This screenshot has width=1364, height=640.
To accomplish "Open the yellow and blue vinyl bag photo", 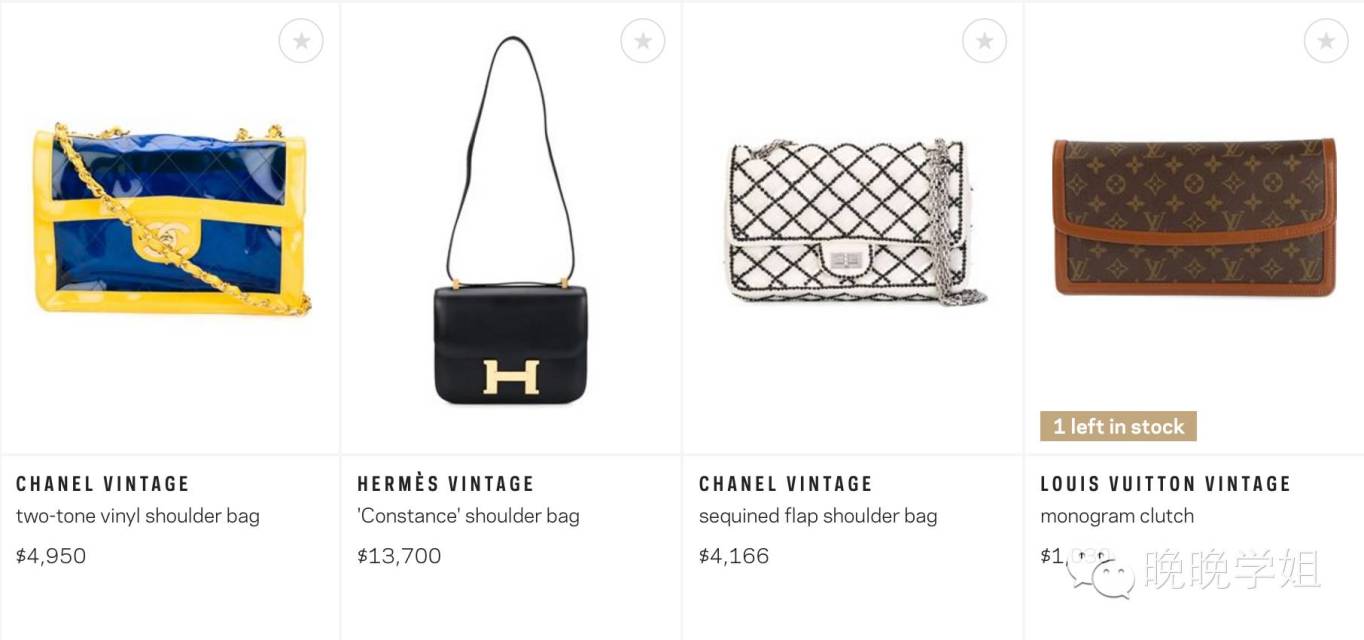I will click(x=171, y=219).
